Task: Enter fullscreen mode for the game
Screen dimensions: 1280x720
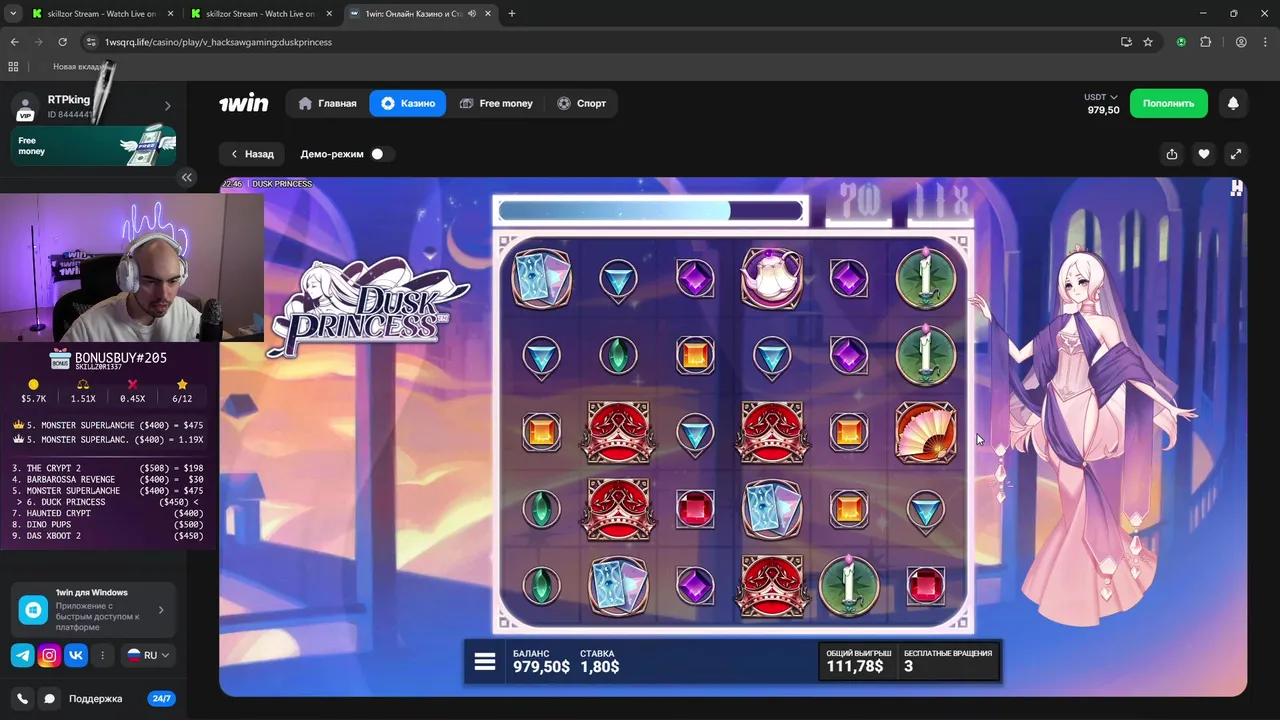Action: pyautogui.click(x=1236, y=154)
